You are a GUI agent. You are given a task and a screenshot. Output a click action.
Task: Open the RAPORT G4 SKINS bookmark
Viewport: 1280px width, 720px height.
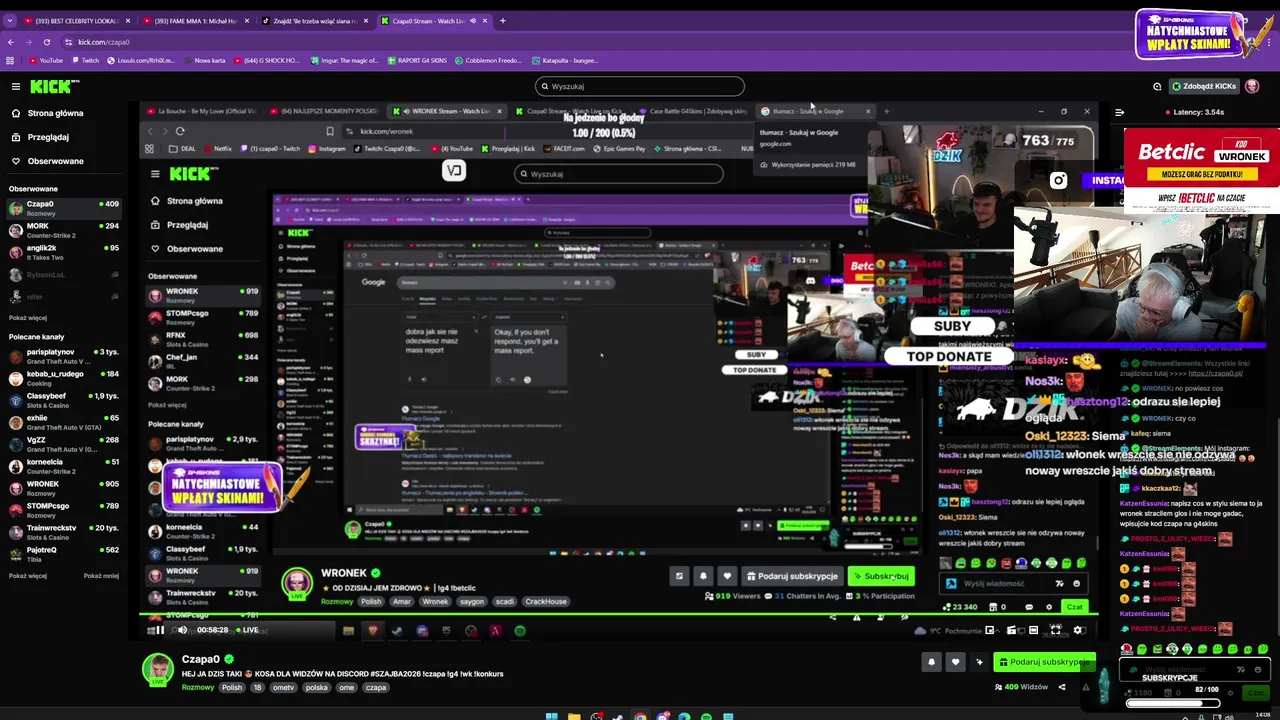pos(417,60)
